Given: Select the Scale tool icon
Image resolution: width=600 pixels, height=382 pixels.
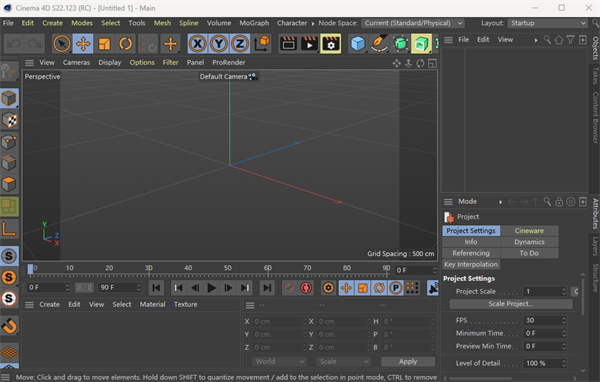Looking at the screenshot, I should click(x=104, y=44).
